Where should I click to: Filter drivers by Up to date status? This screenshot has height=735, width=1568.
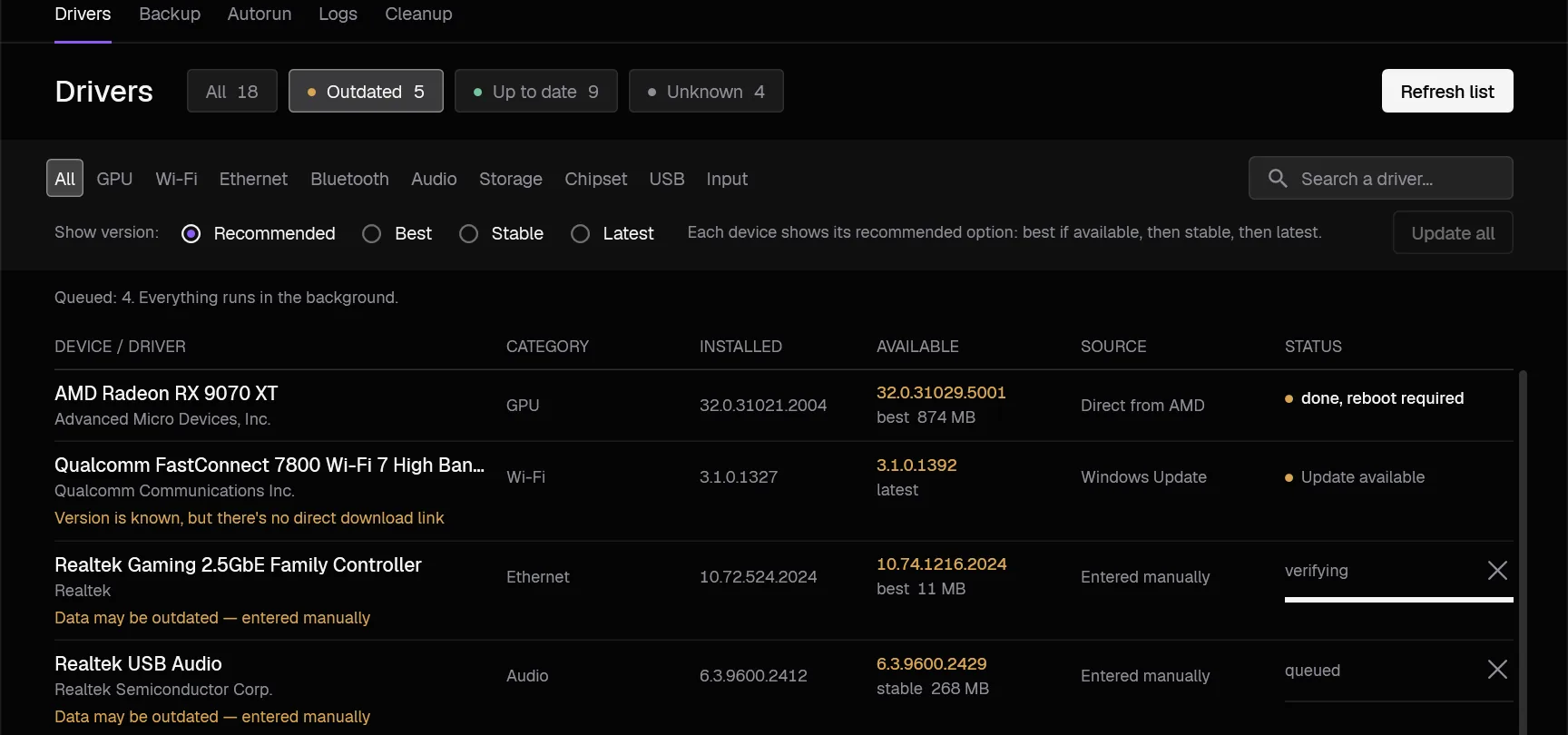(x=536, y=91)
